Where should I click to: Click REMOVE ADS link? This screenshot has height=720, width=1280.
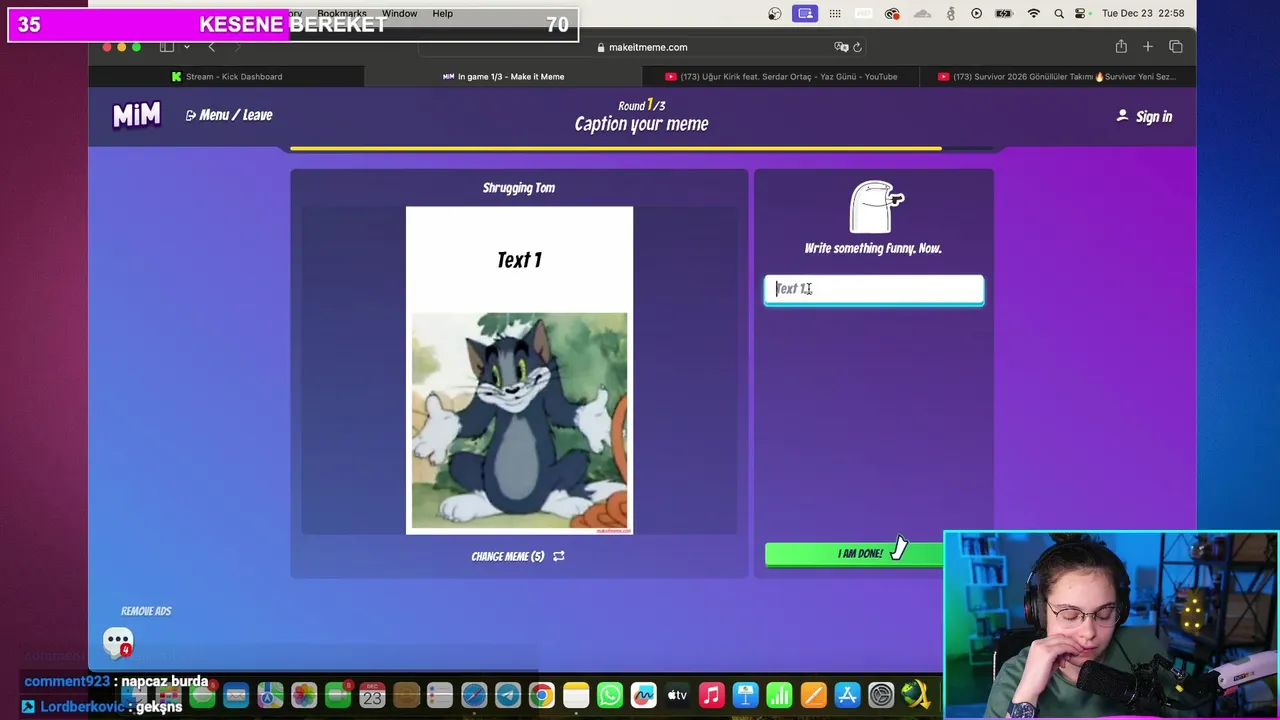(x=146, y=611)
